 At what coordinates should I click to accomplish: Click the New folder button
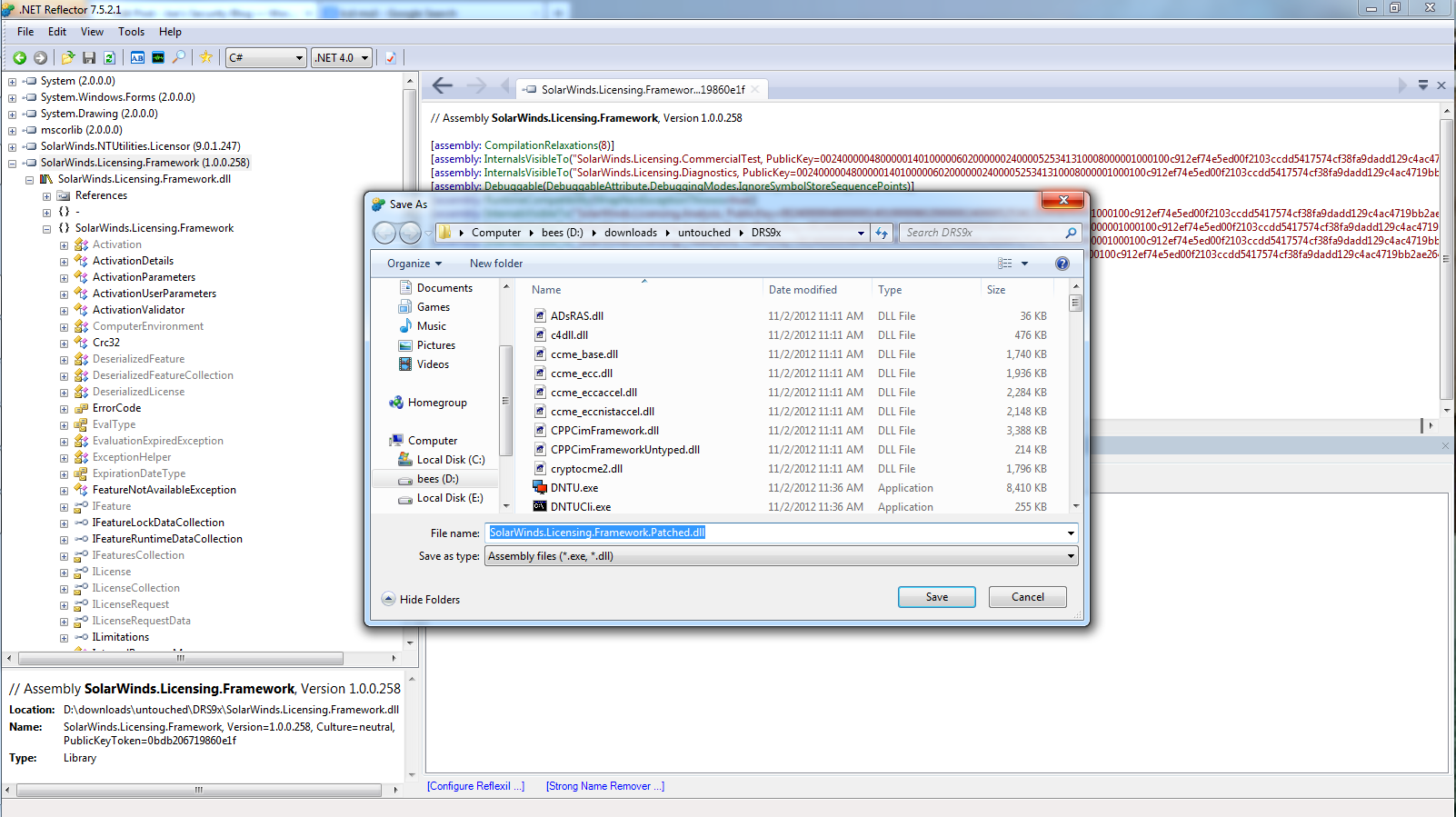[x=496, y=264]
